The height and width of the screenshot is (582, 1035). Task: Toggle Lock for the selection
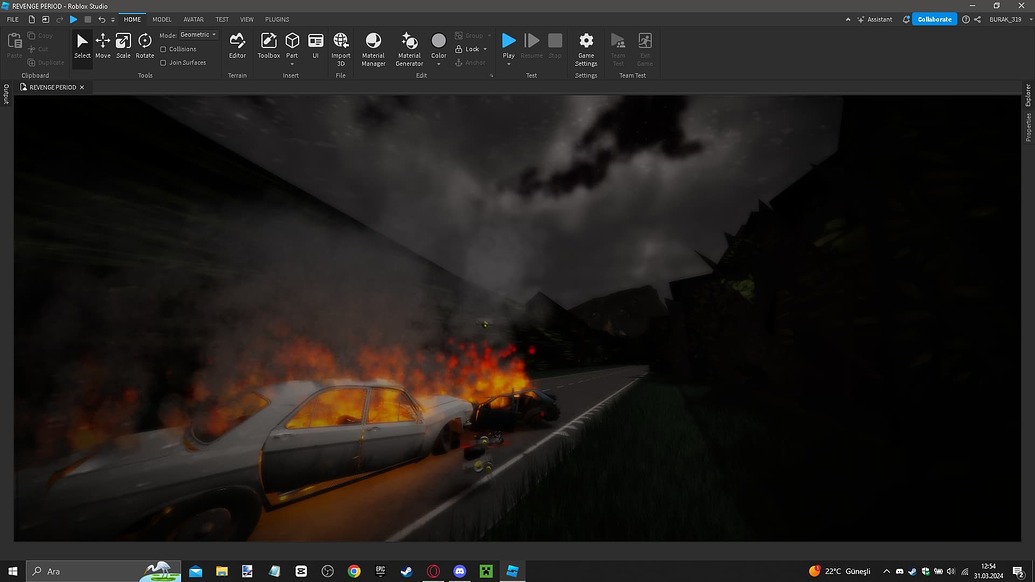tap(470, 48)
